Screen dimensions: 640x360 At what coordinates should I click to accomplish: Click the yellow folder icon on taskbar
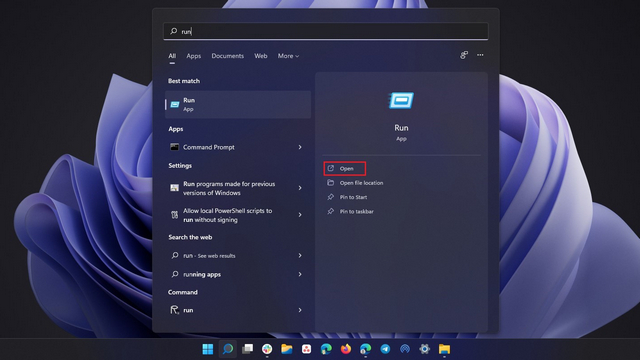point(444,349)
